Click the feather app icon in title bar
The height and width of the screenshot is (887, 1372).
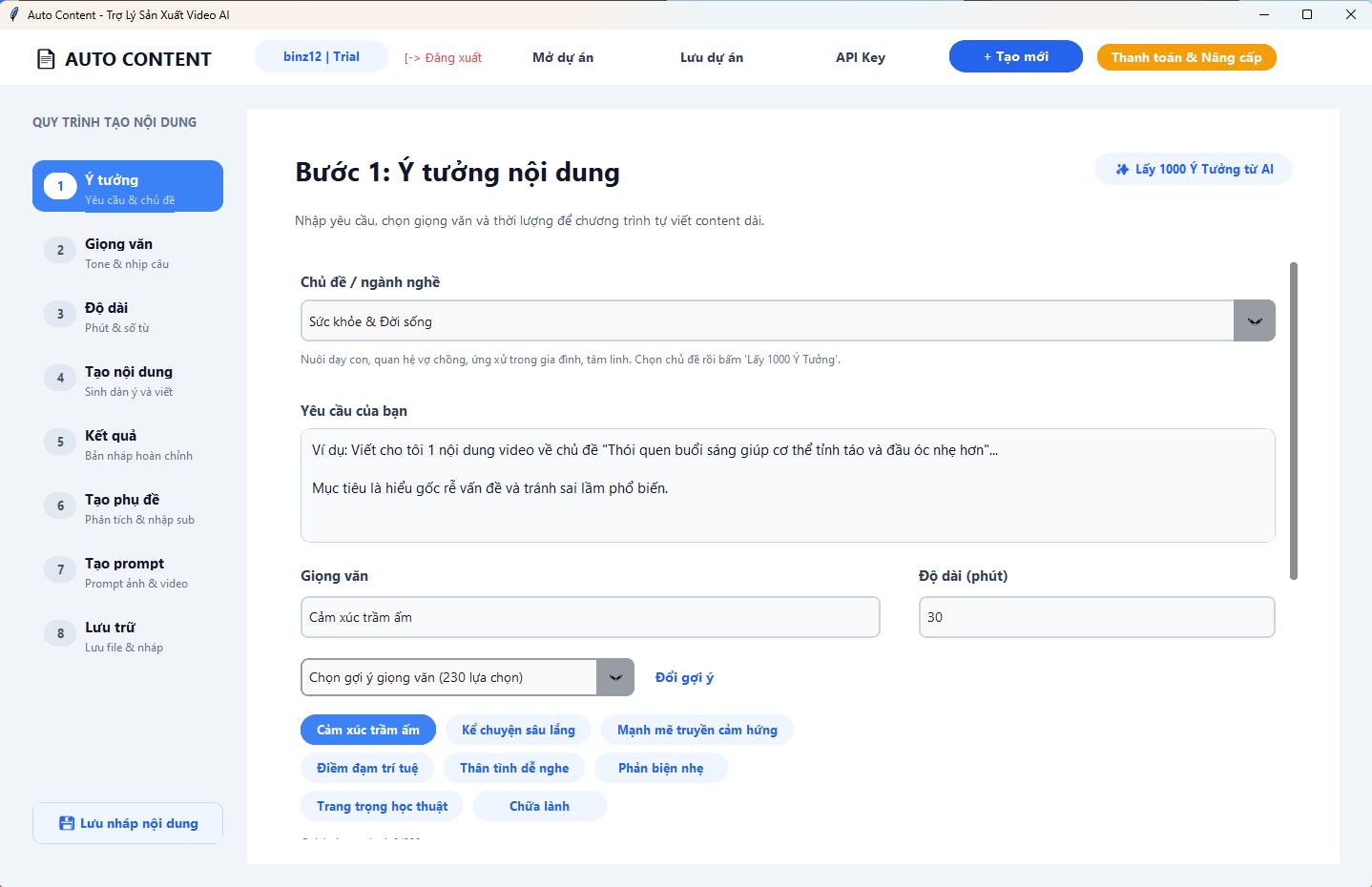pyautogui.click(x=13, y=14)
